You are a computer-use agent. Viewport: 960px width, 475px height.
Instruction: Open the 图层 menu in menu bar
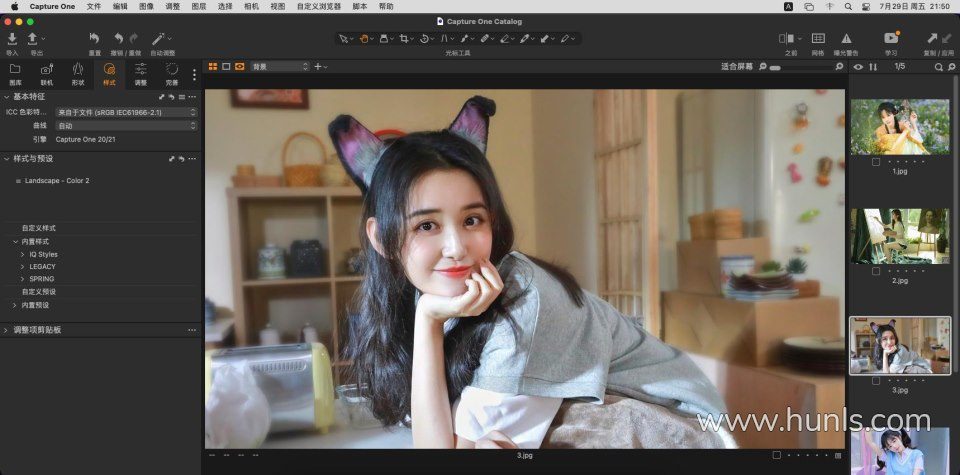pos(199,6)
